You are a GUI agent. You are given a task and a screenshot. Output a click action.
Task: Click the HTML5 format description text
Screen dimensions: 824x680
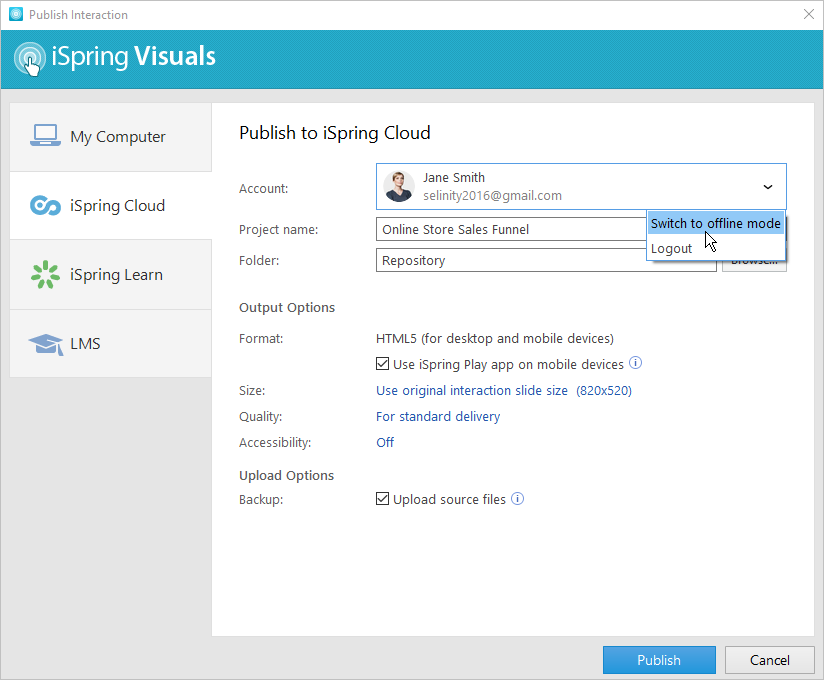(x=495, y=338)
